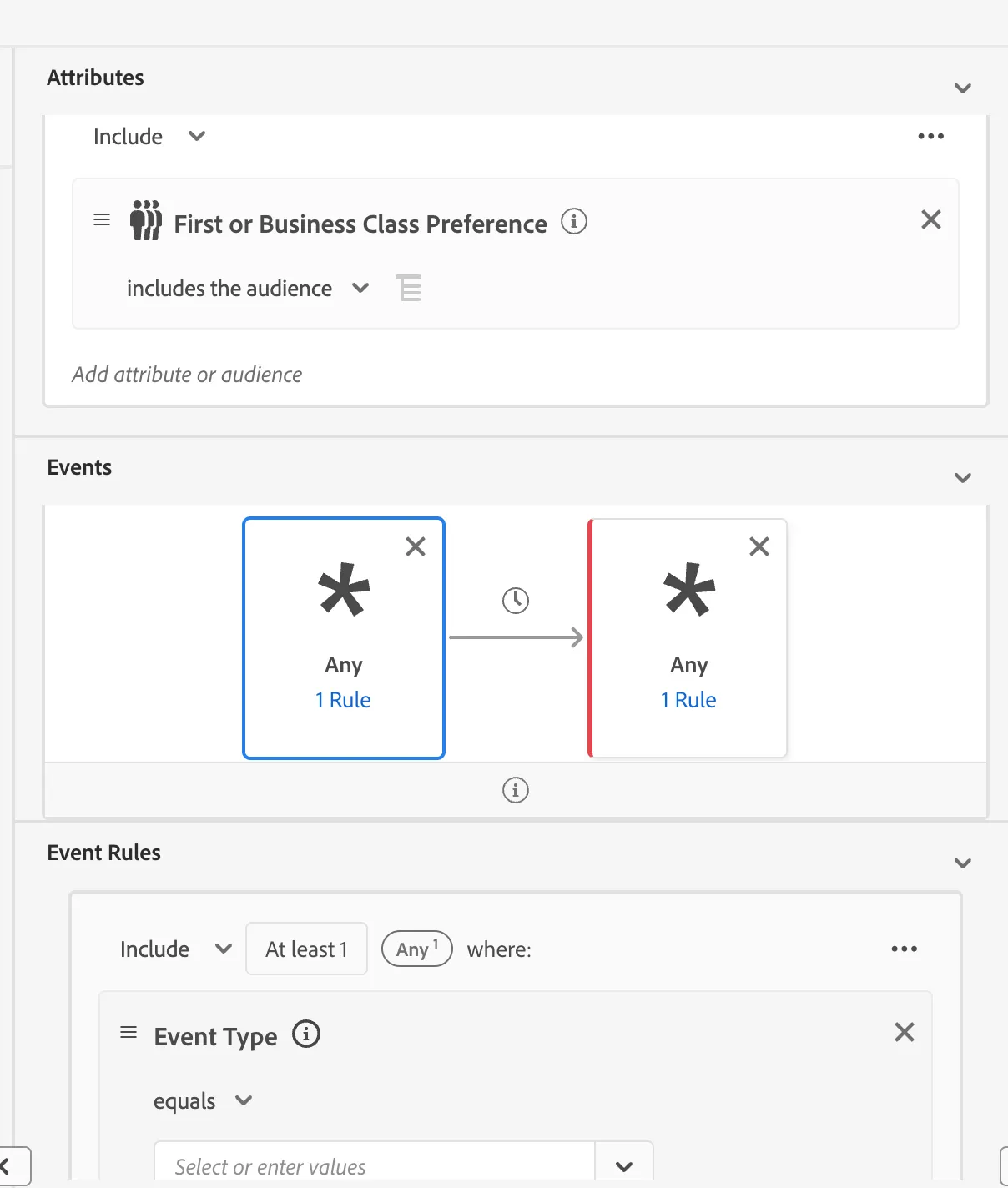This screenshot has width=1008, height=1188.
Task: Click the 'Add attribute or audience' field
Action: click(x=187, y=375)
